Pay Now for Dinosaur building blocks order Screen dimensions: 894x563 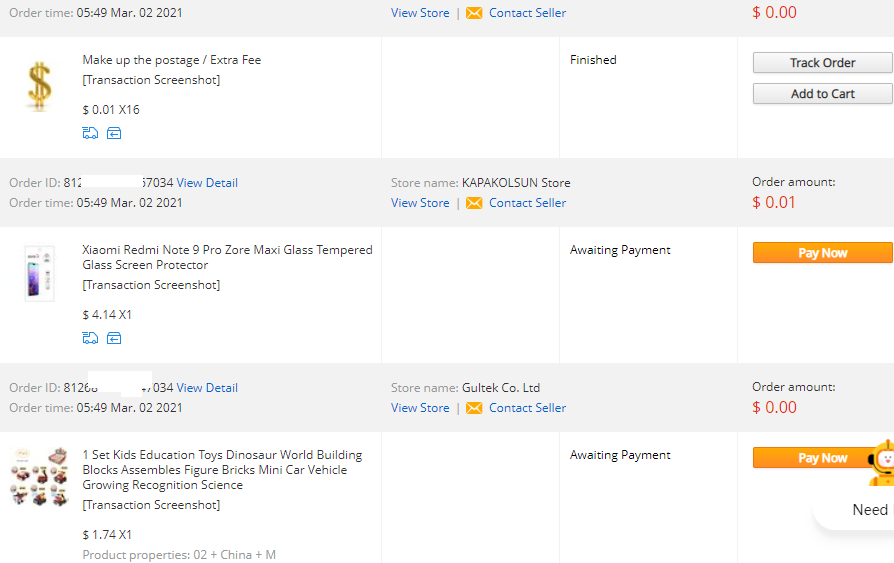pos(815,457)
